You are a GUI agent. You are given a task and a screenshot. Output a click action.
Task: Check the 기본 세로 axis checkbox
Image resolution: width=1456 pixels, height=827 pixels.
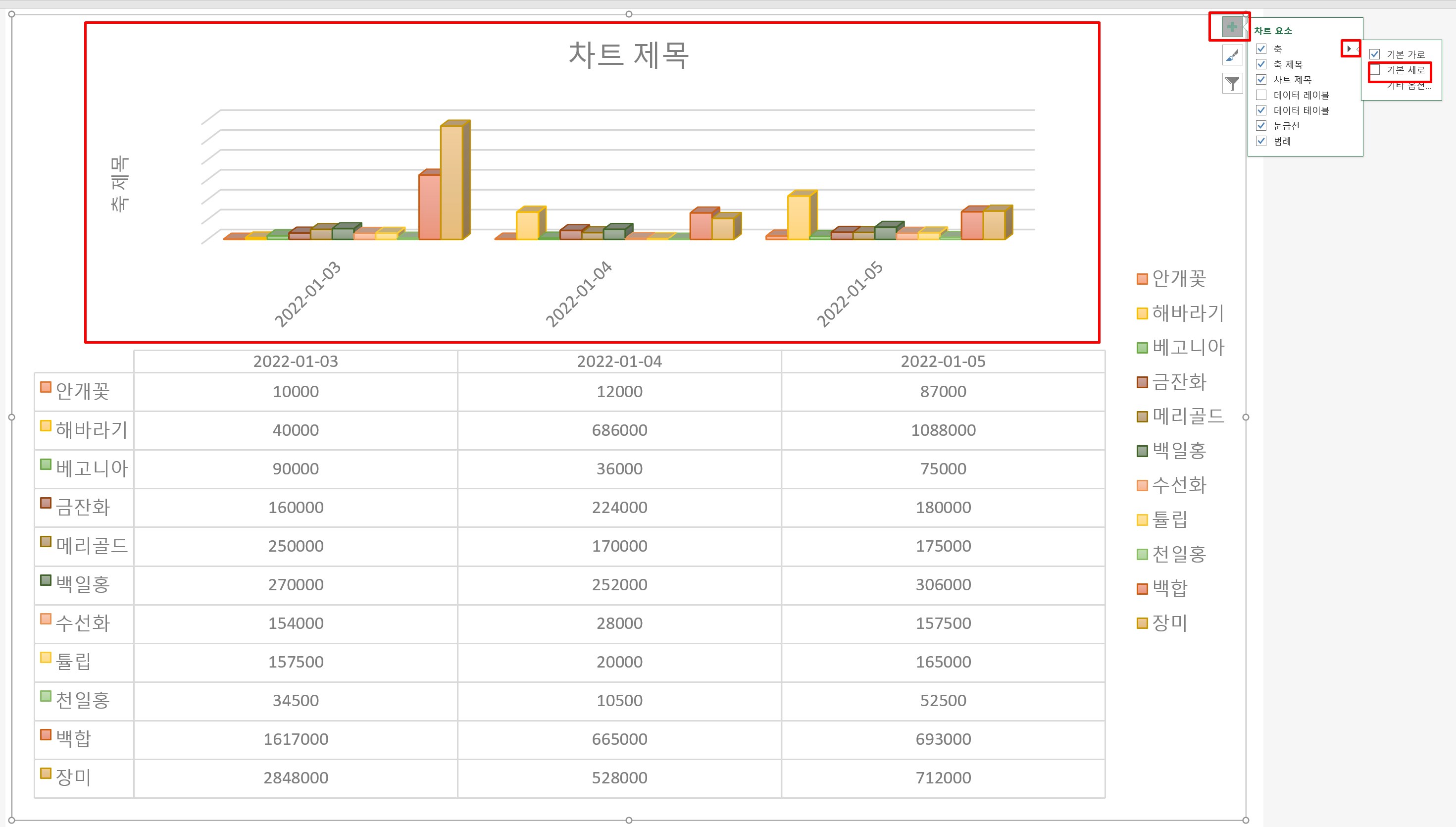(1375, 70)
